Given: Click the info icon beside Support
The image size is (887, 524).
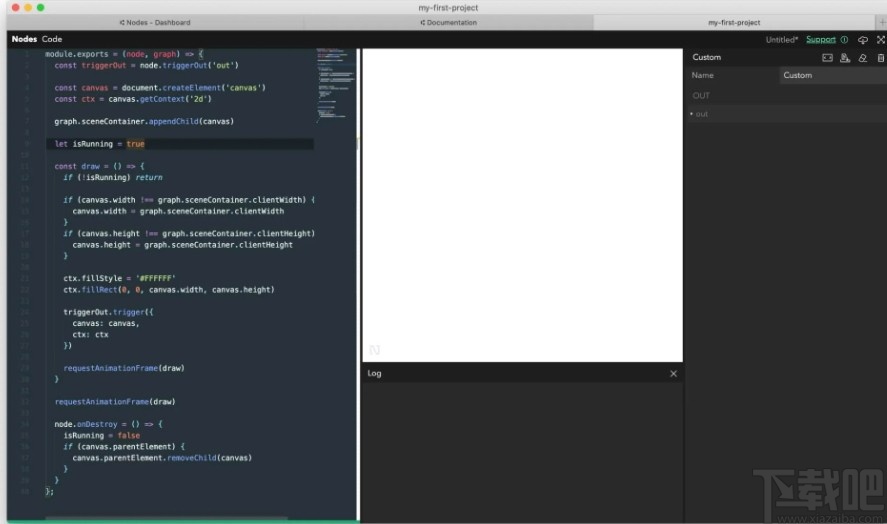Looking at the screenshot, I should click(x=844, y=40).
